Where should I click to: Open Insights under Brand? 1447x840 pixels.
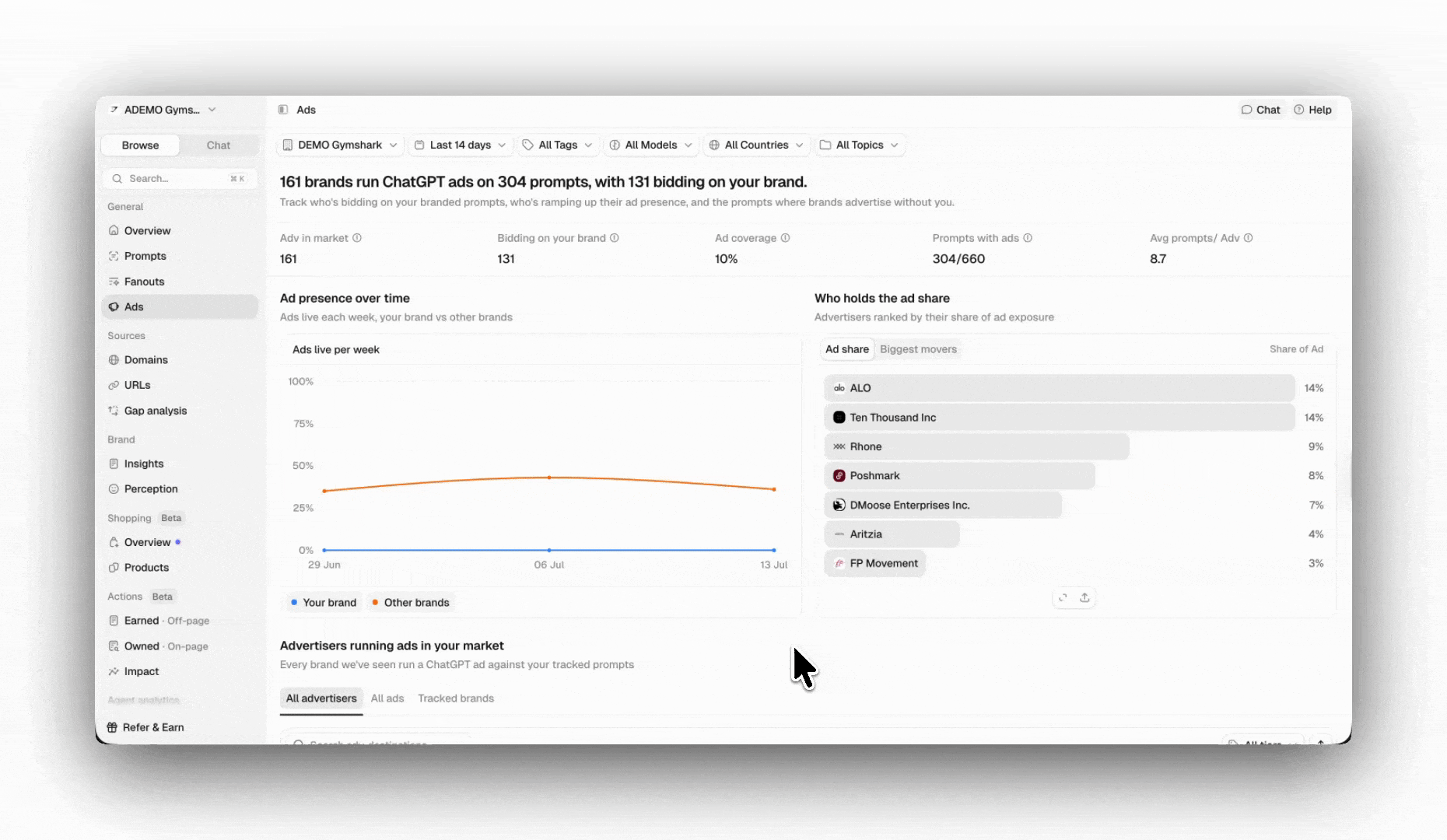pos(179,464)
